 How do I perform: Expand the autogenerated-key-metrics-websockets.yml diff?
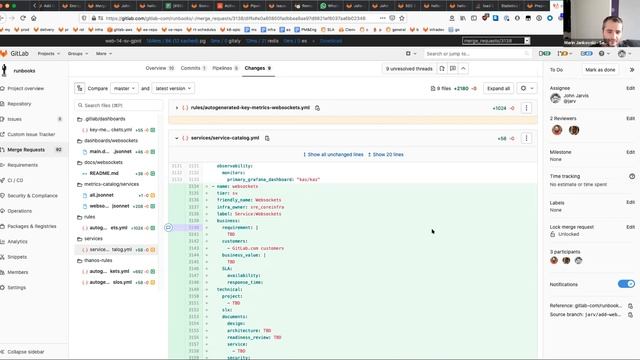177,108
